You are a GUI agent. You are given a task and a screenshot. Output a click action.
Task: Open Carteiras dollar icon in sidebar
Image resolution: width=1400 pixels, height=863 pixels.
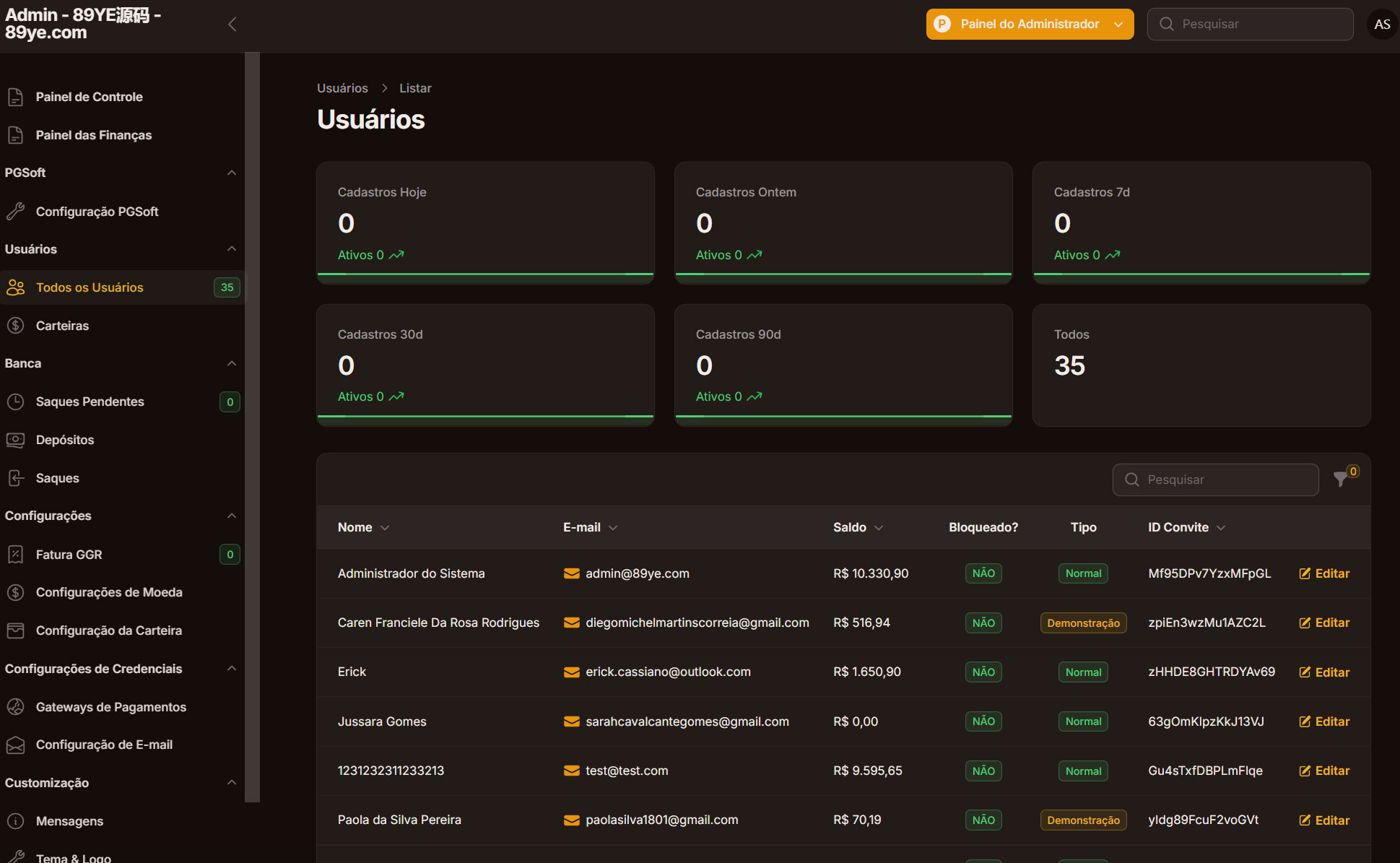tap(15, 326)
